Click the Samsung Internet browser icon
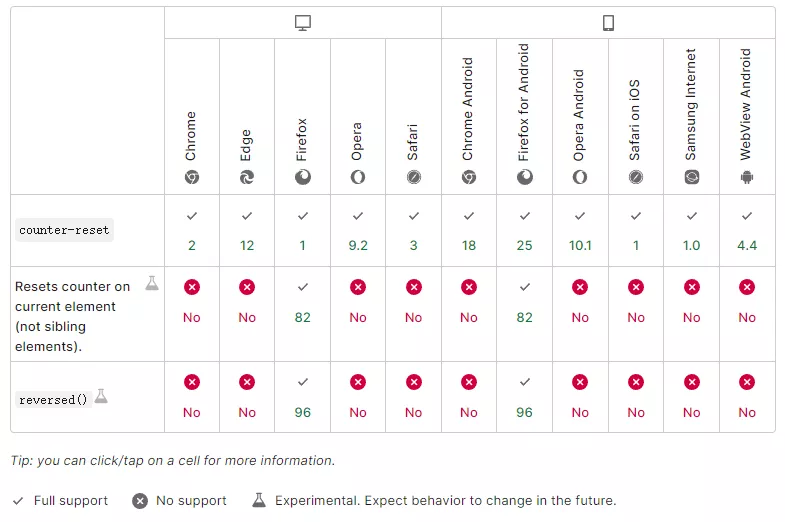Screen dimensions: 785x522 click(691, 177)
